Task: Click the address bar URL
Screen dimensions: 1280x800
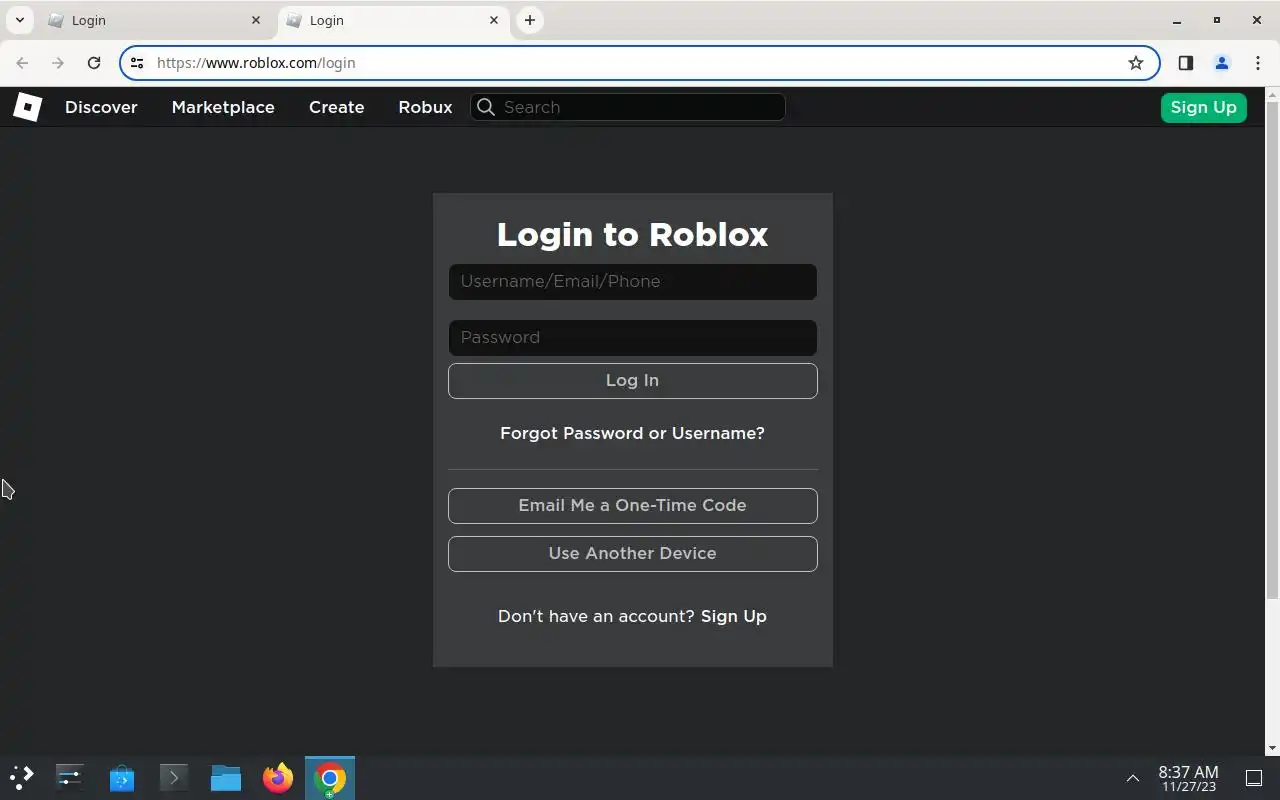Action: coord(256,63)
